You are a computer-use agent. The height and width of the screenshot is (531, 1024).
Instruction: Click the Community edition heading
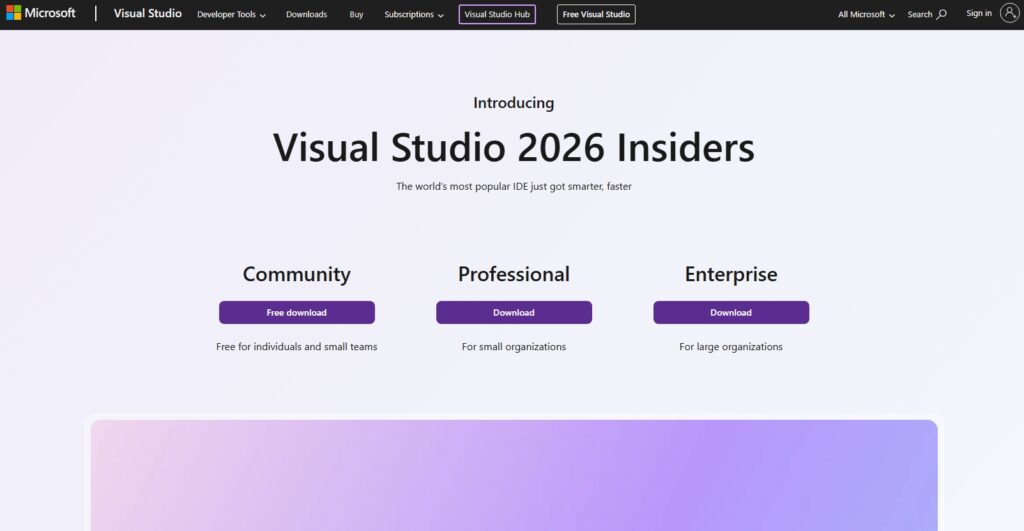pos(296,274)
